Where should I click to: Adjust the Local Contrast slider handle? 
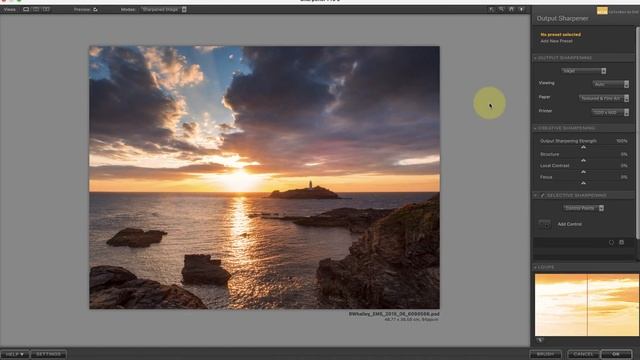pos(583,172)
